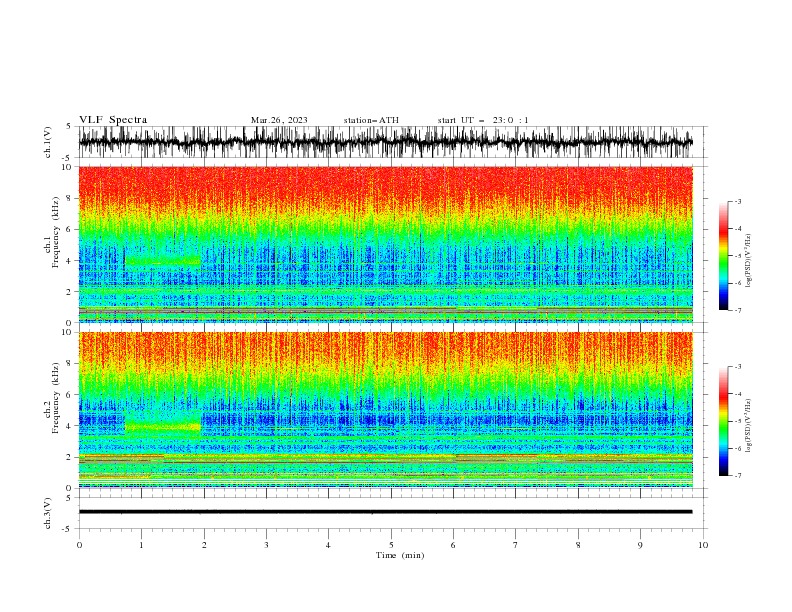Click time axis tick label "1"
Screen dimensions: 792x612
click(x=141, y=545)
